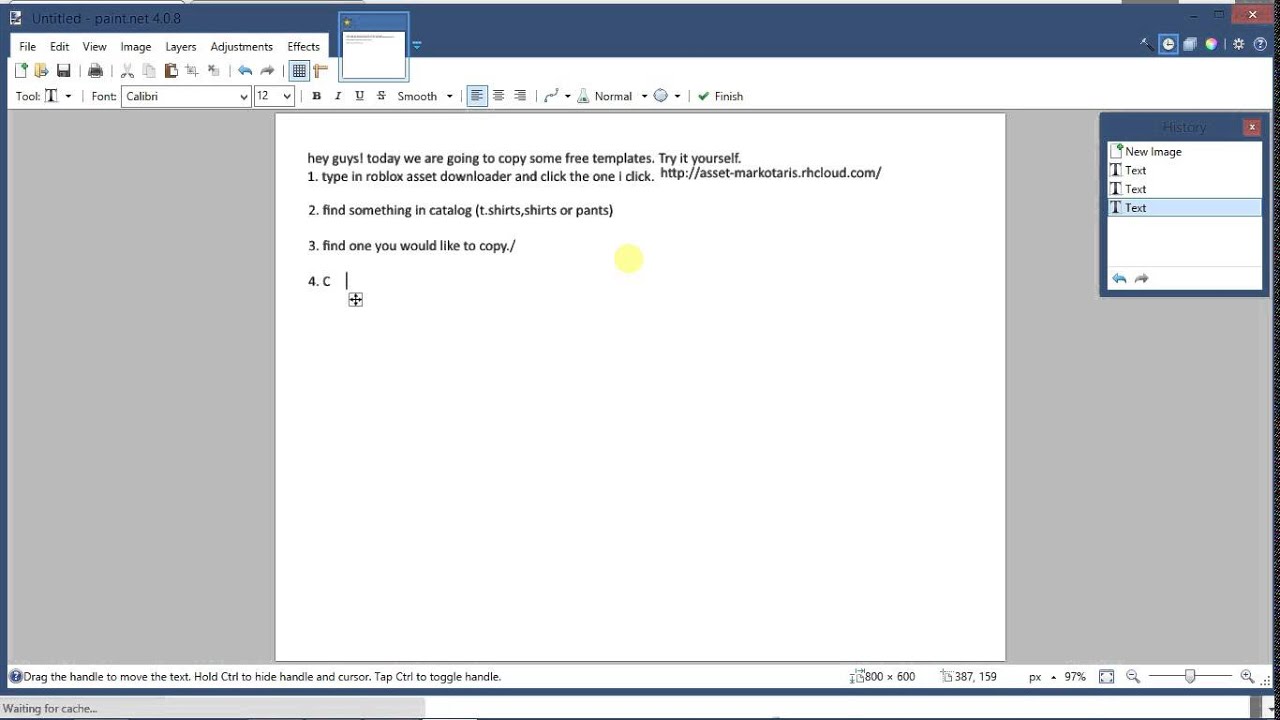The width and height of the screenshot is (1280, 720).
Task: Align text left
Action: point(477,96)
